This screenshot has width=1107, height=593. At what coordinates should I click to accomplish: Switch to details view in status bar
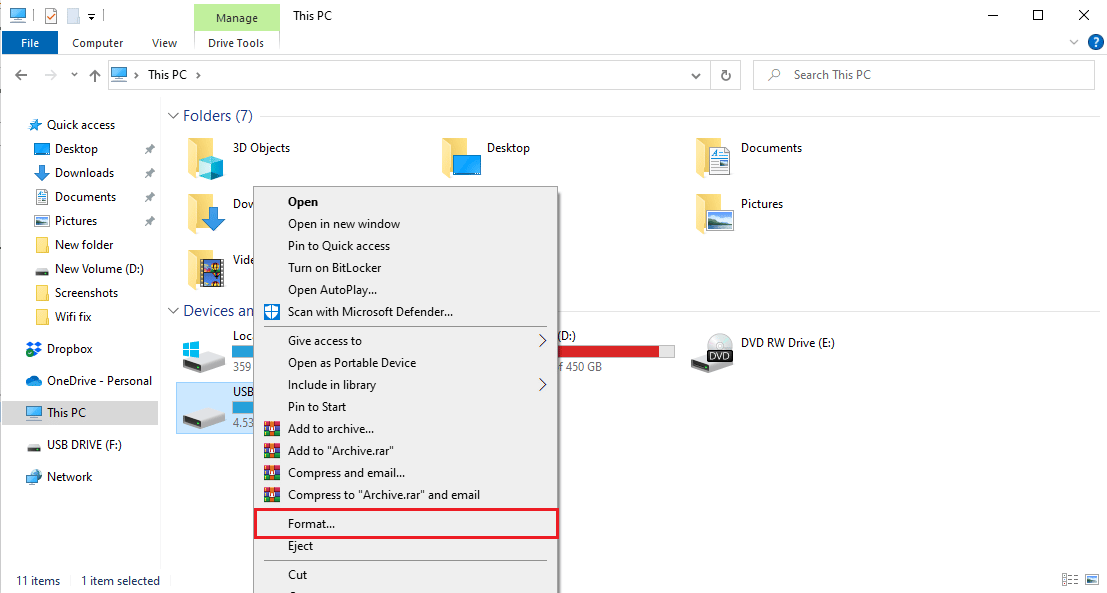pos(1069,580)
